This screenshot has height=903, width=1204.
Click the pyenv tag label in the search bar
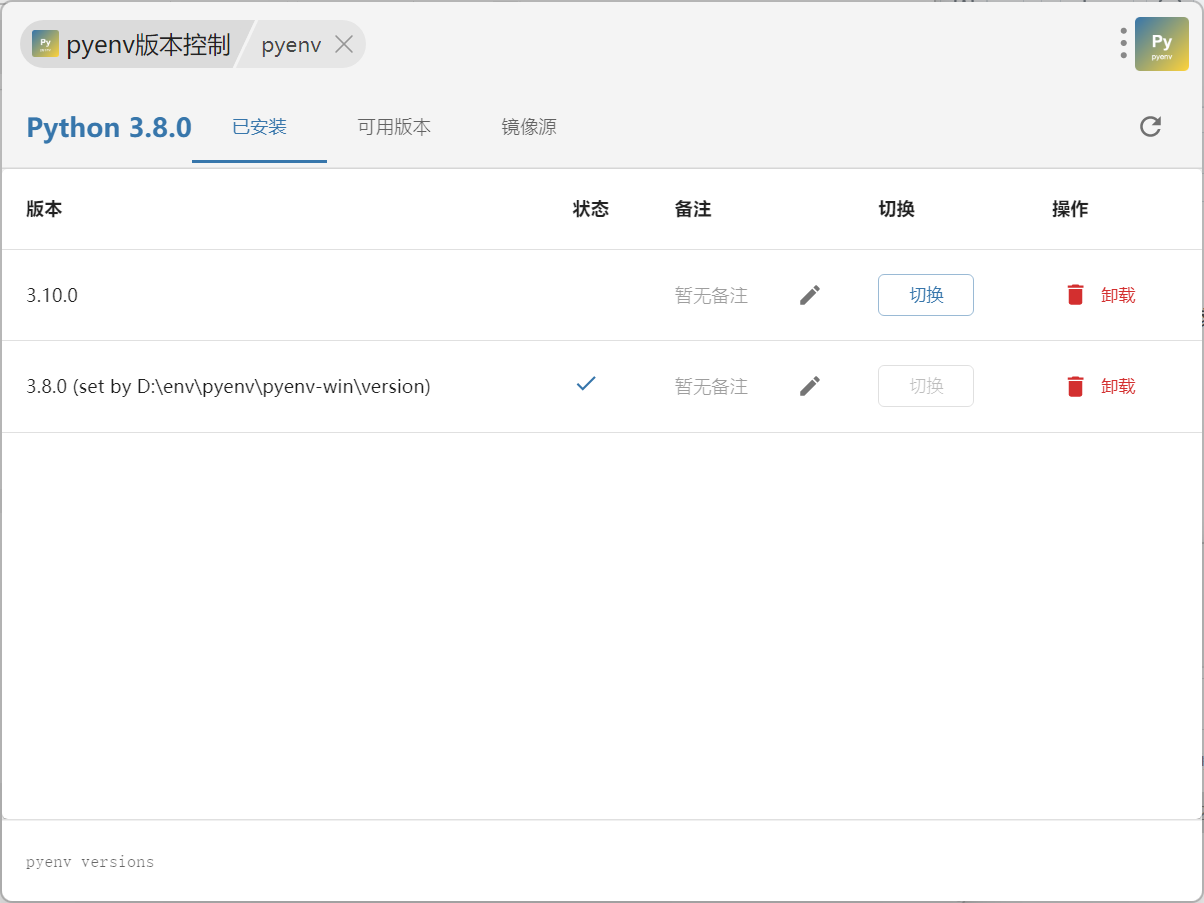(x=291, y=45)
